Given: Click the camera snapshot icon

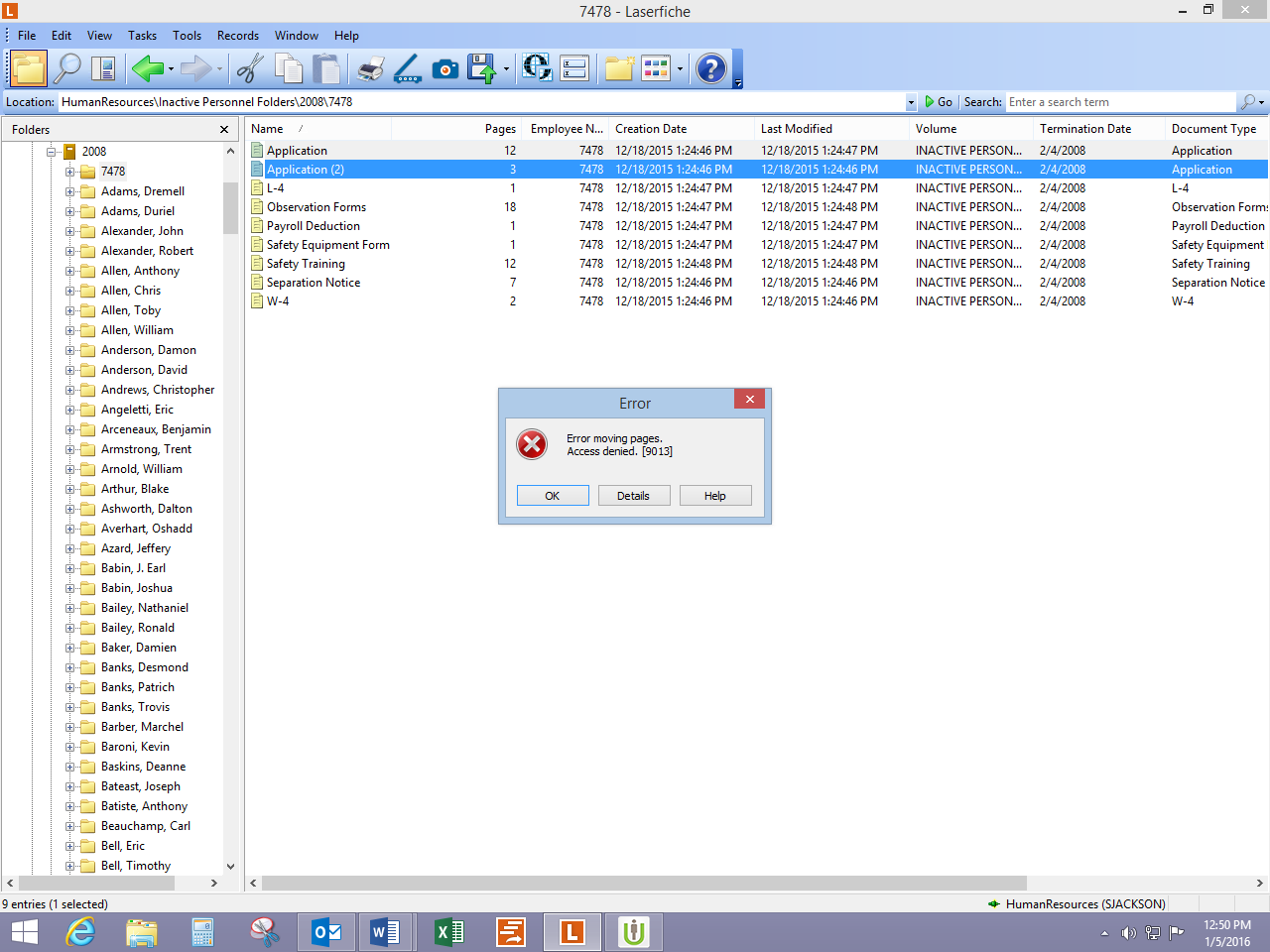Looking at the screenshot, I should coord(445,68).
